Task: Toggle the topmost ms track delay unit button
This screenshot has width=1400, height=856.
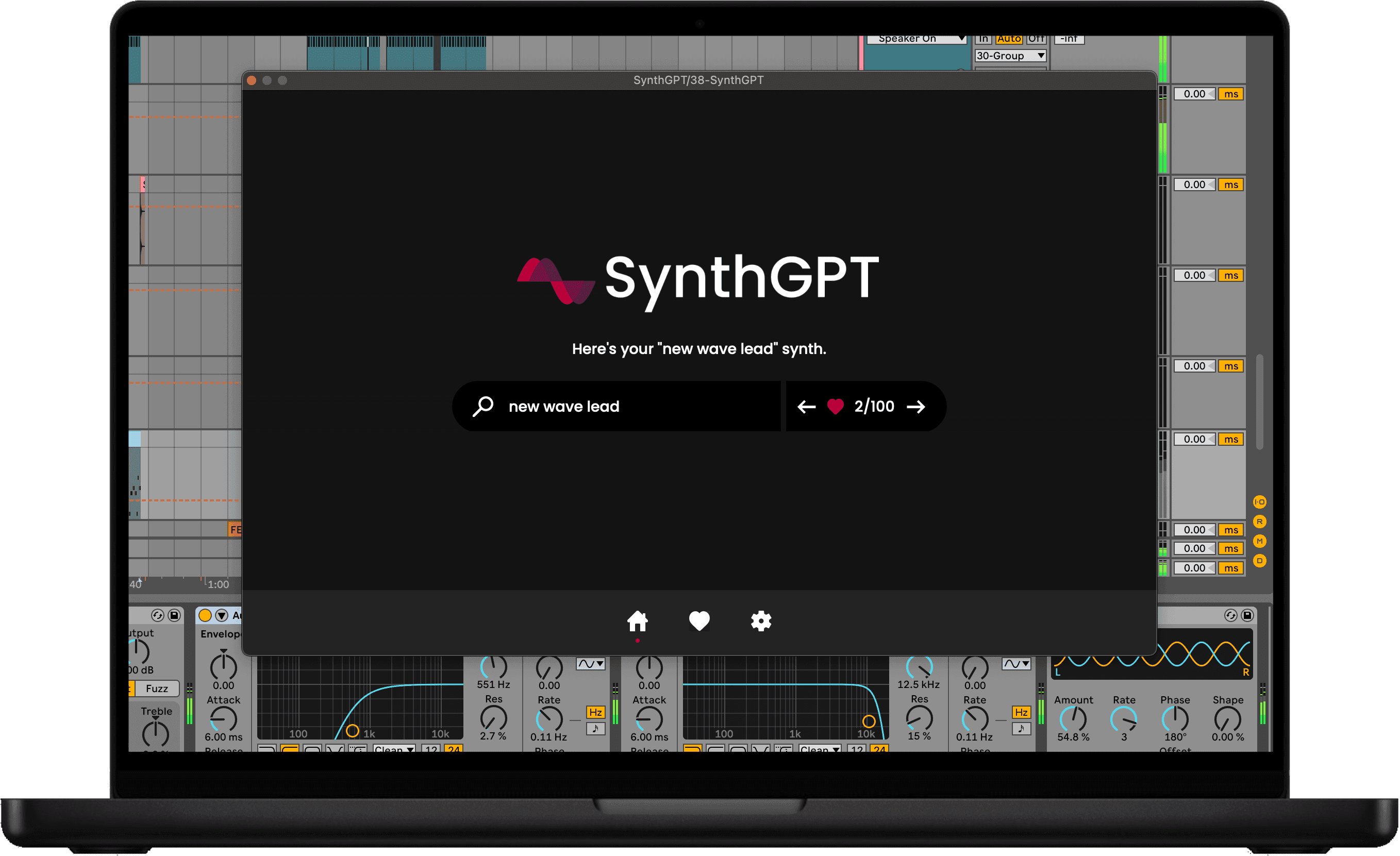Action: pyautogui.click(x=1231, y=94)
